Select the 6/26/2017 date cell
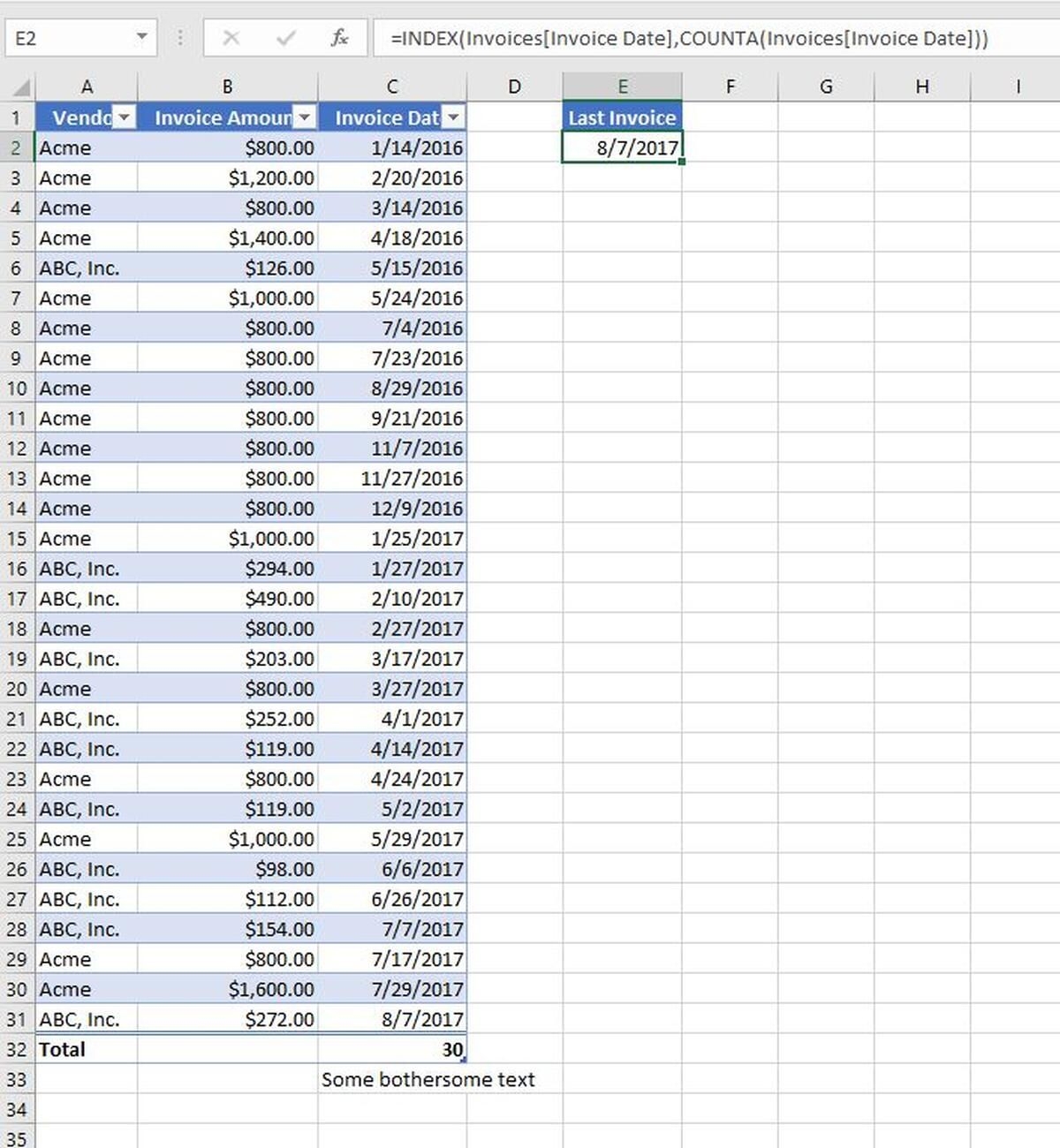The image size is (1060, 1148). (x=392, y=899)
